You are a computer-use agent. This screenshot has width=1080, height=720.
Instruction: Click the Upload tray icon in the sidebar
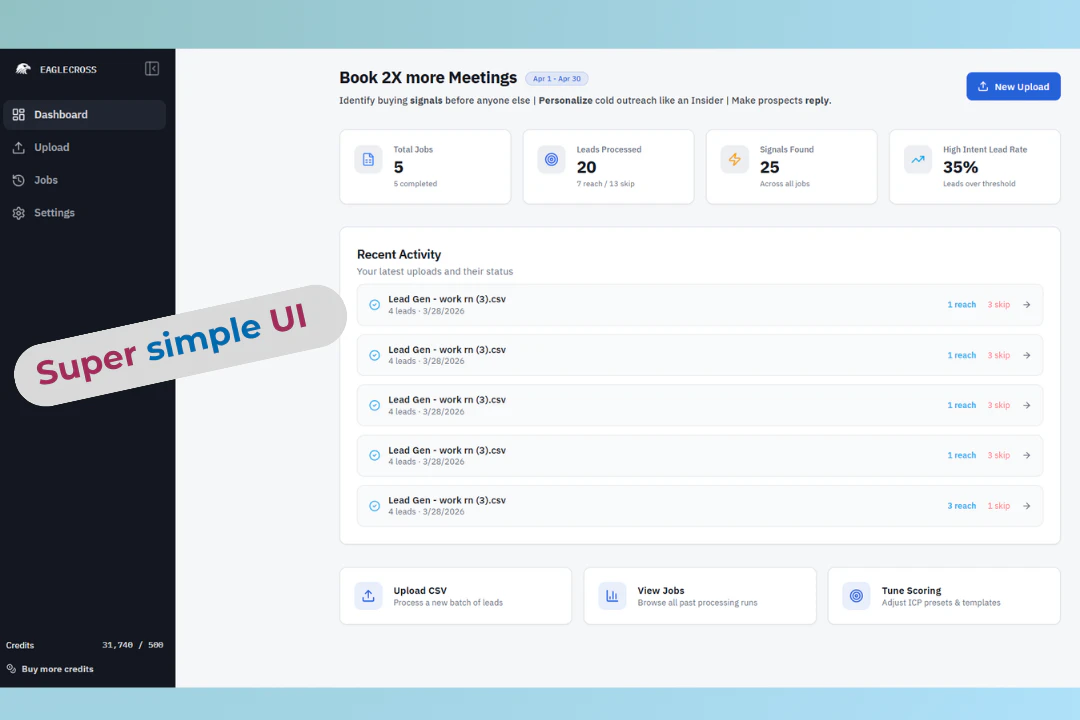(19, 147)
